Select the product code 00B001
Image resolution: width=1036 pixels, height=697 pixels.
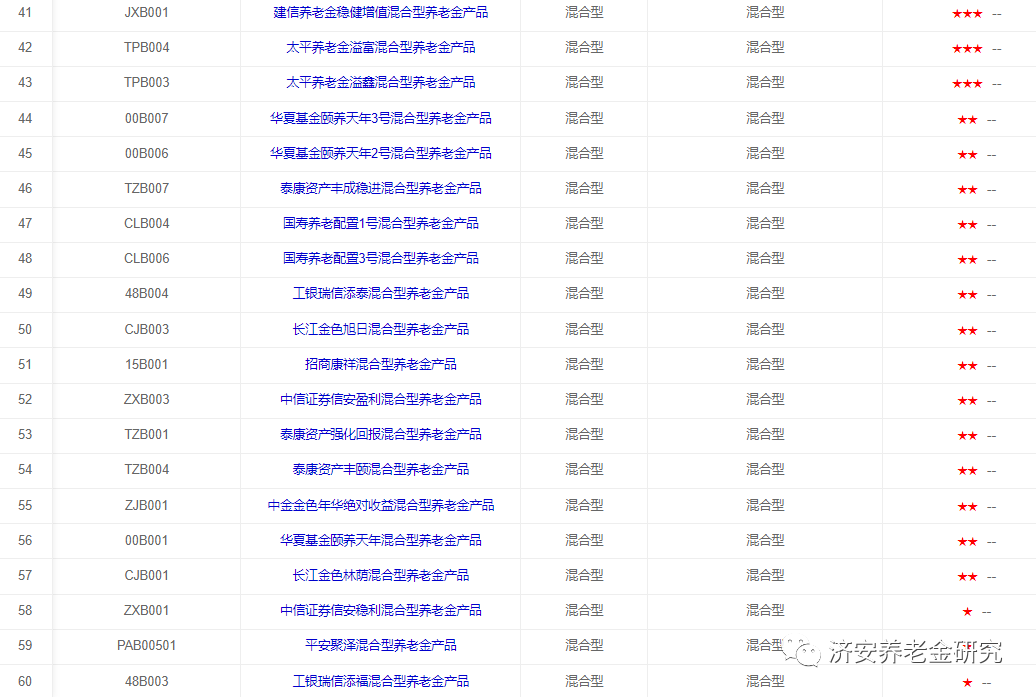pos(147,540)
